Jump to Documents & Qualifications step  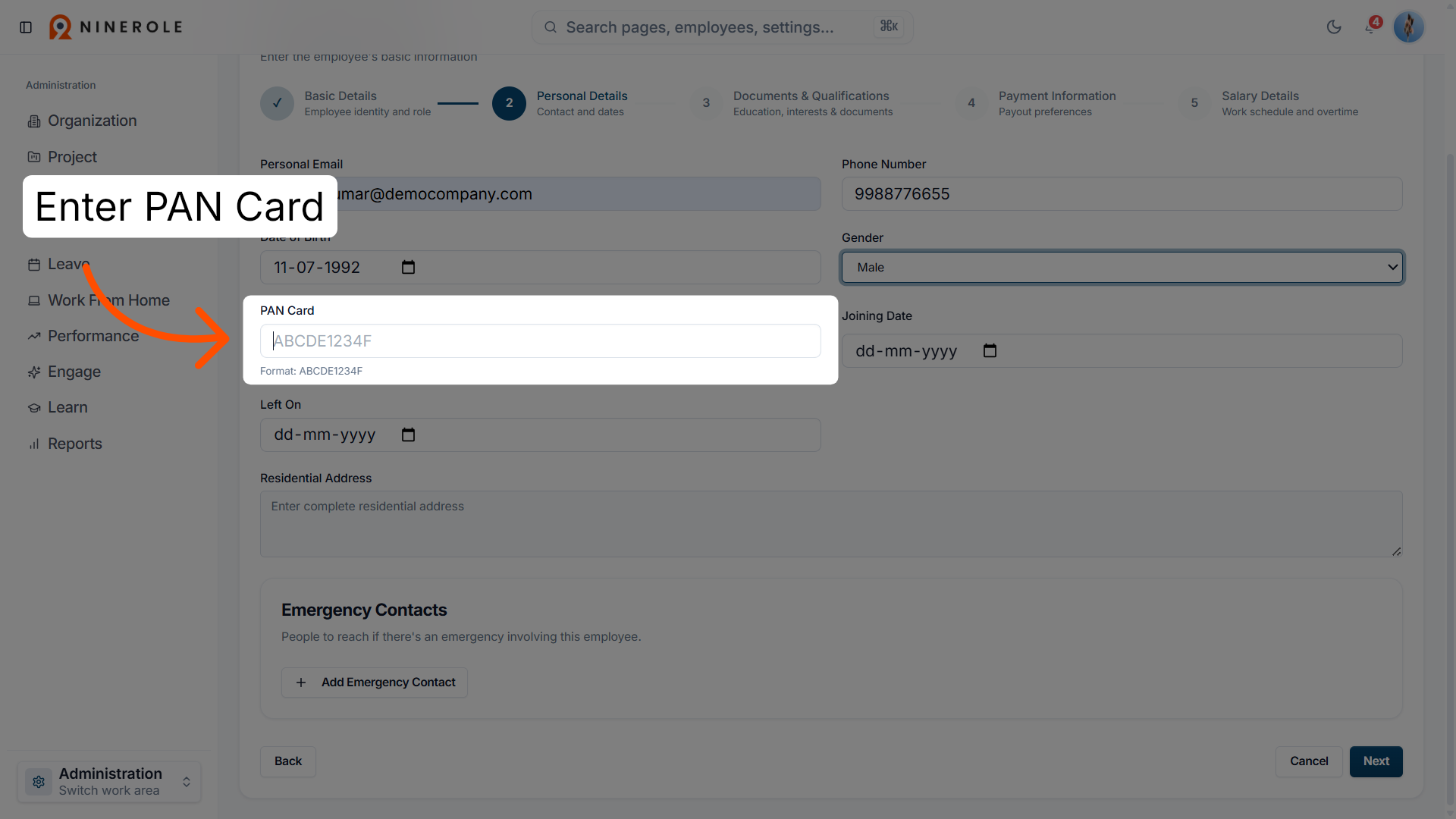click(x=792, y=103)
